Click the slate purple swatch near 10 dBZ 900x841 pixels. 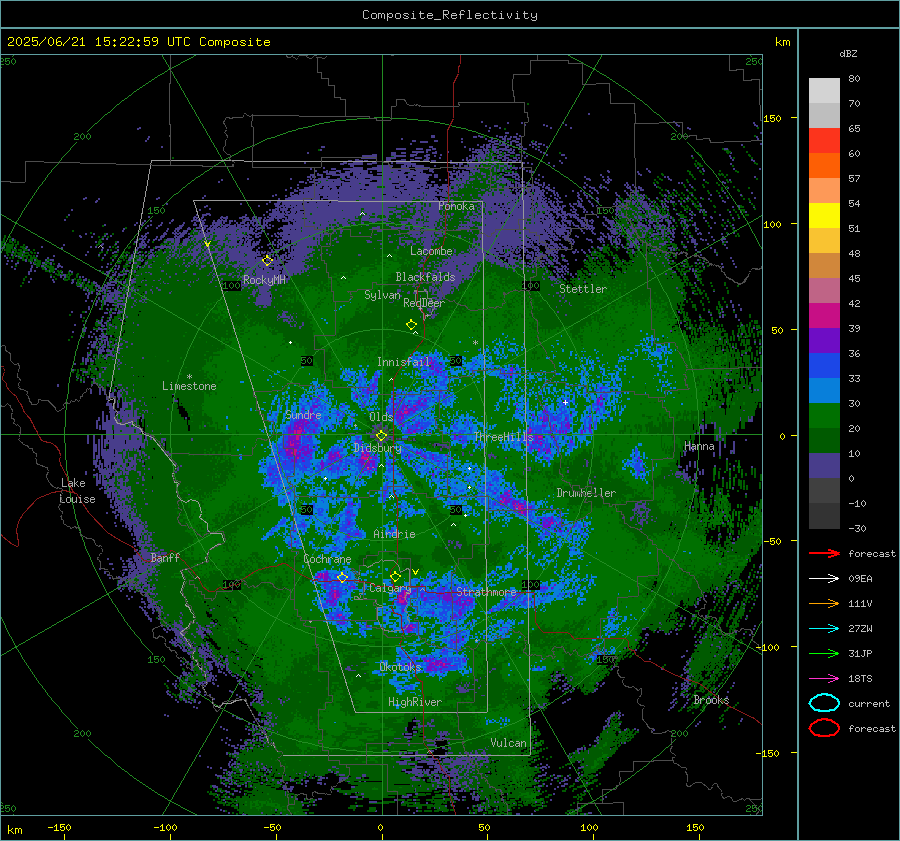pyautogui.click(x=824, y=465)
